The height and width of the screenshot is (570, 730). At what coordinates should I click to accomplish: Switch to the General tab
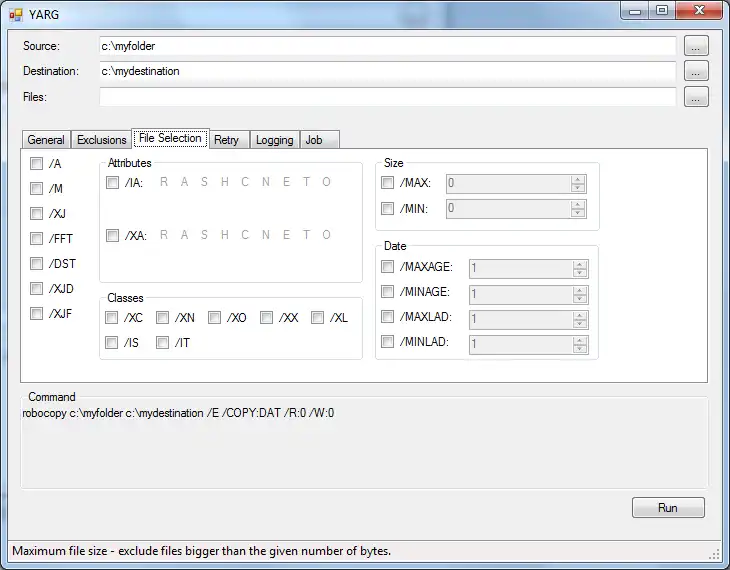tap(46, 140)
